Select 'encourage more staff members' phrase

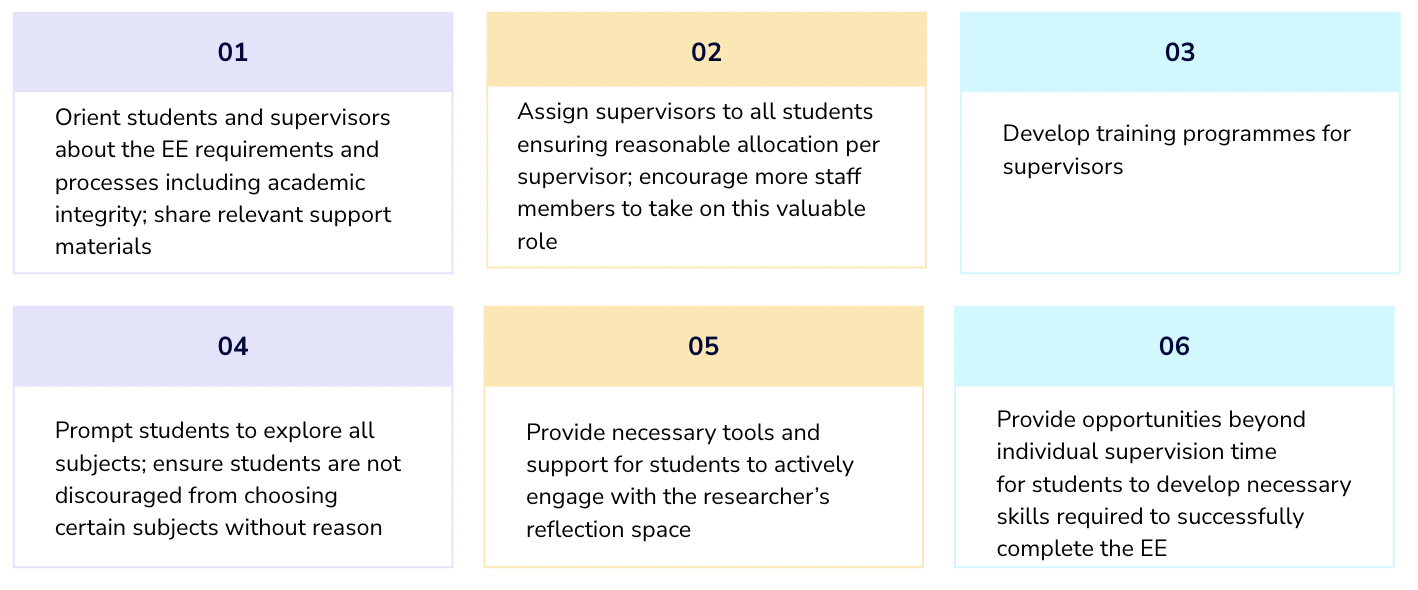(x=689, y=193)
